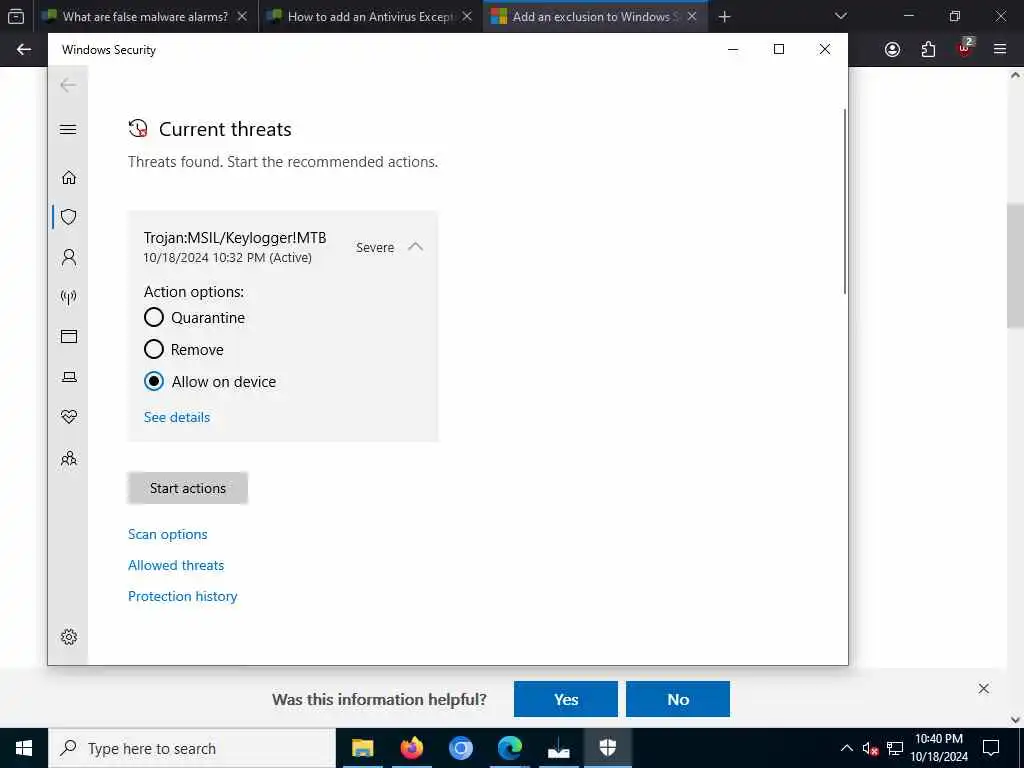Close the 'Add an exclusion to Windows' tab
The image size is (1024, 768).
[x=692, y=16]
